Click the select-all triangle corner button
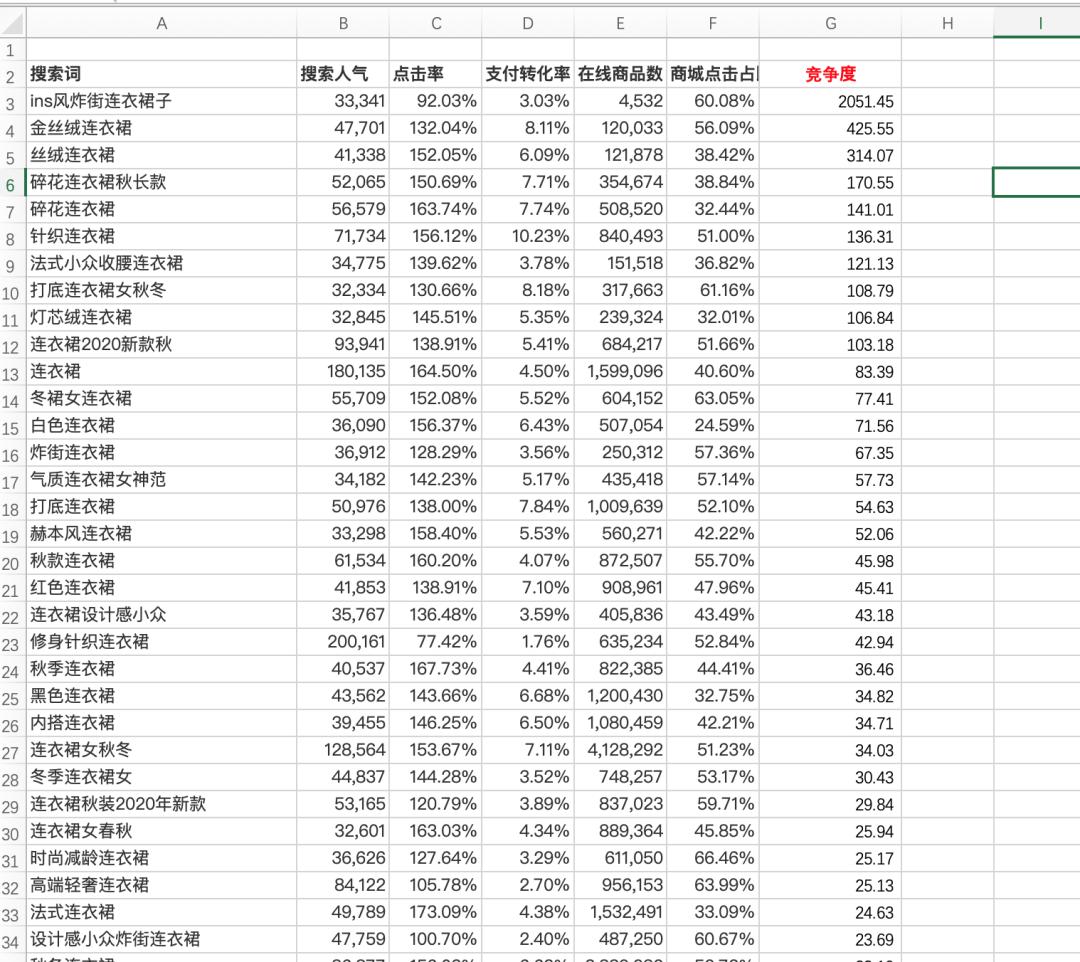The width and height of the screenshot is (1080, 962). (10, 22)
